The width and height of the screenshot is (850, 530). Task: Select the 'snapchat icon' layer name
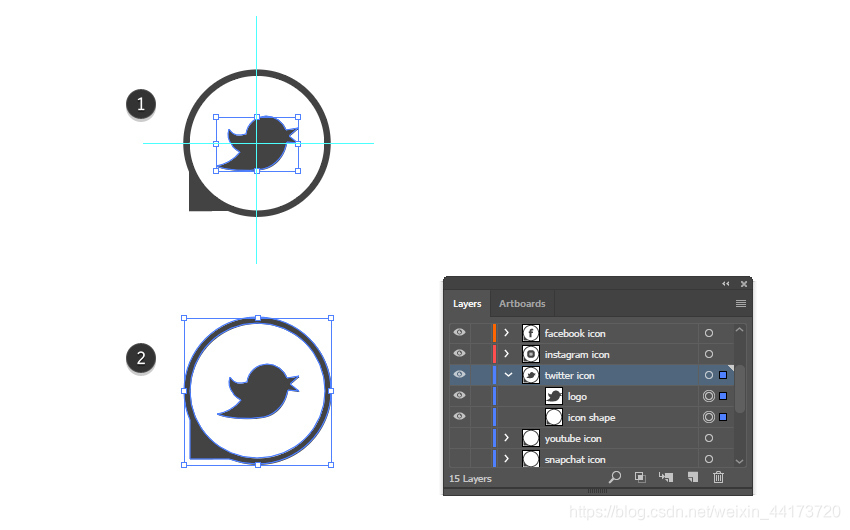coord(575,460)
